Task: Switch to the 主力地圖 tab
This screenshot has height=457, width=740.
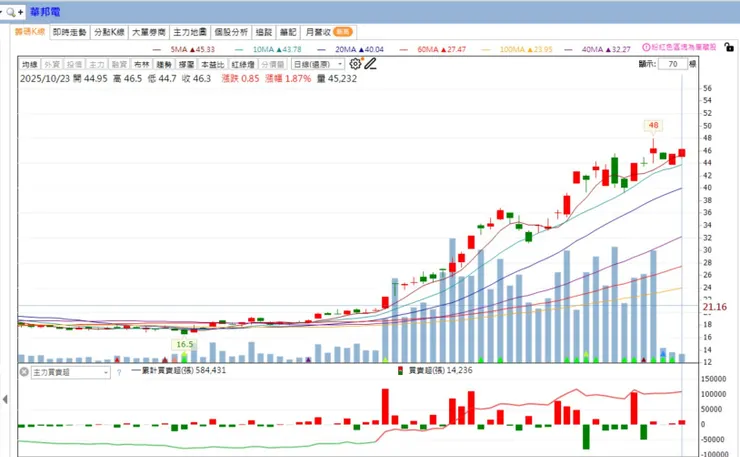Action: [x=190, y=32]
